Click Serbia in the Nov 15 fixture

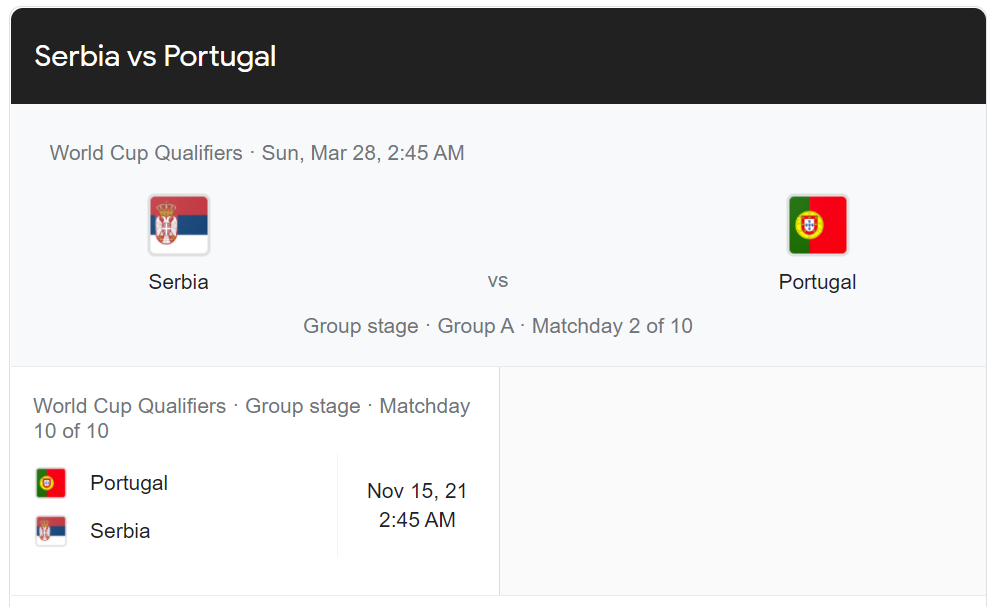[x=120, y=531]
